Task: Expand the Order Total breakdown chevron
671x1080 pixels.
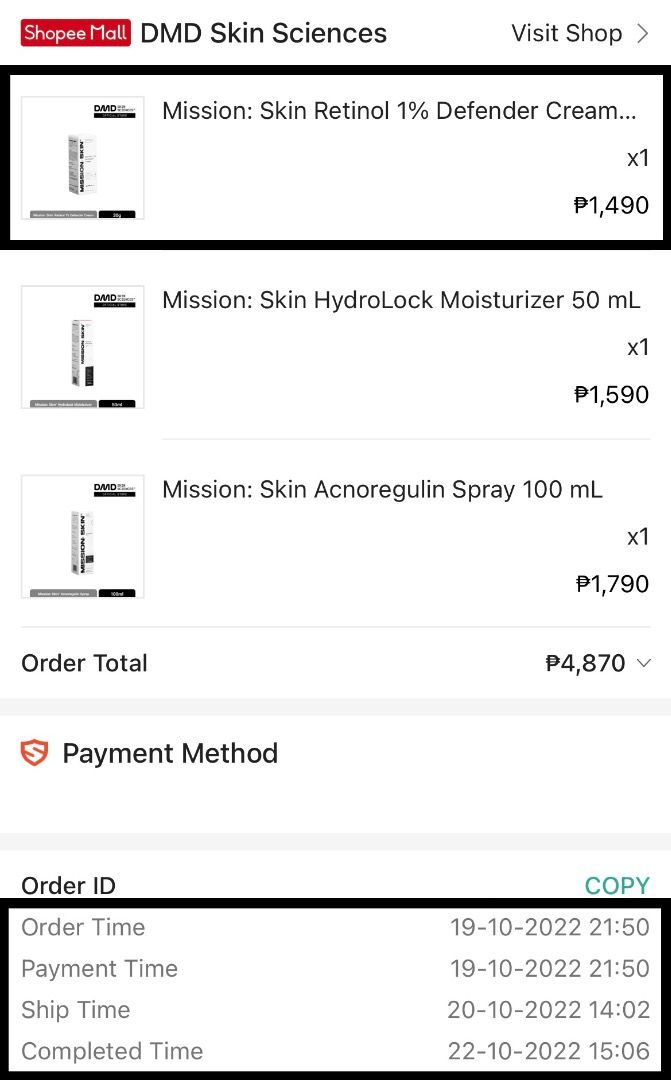Action: click(x=644, y=663)
